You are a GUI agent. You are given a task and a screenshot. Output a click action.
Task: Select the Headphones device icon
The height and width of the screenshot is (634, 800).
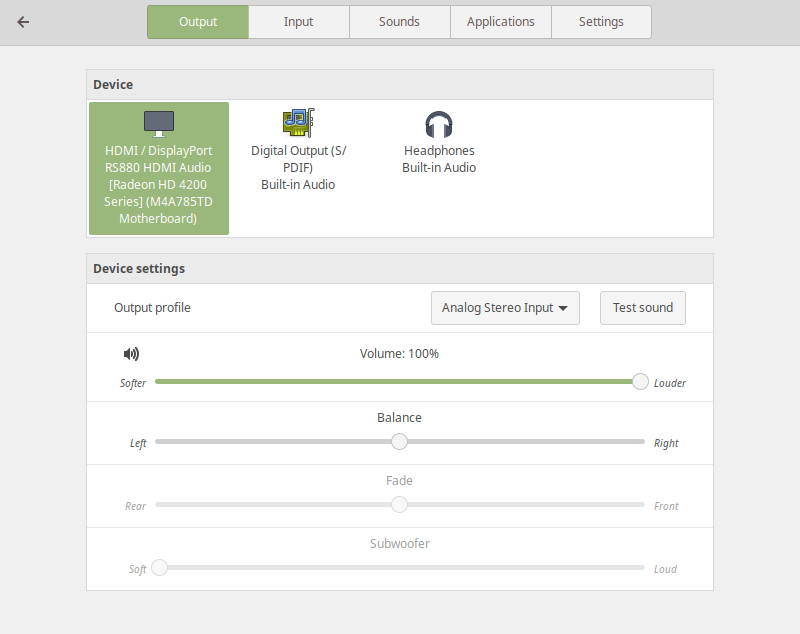439,124
